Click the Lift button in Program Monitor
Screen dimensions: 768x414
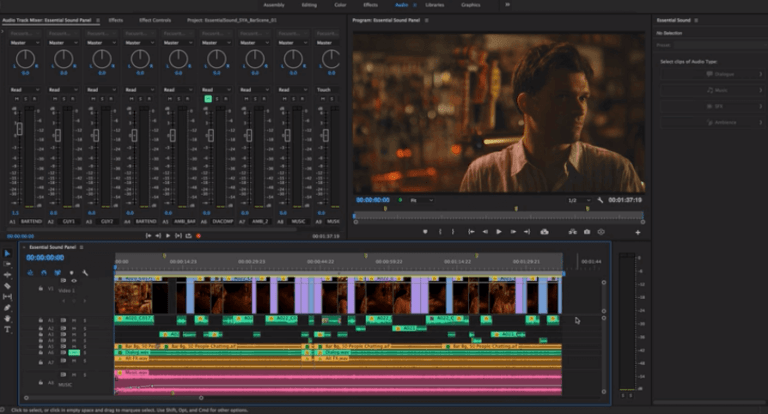coord(544,232)
